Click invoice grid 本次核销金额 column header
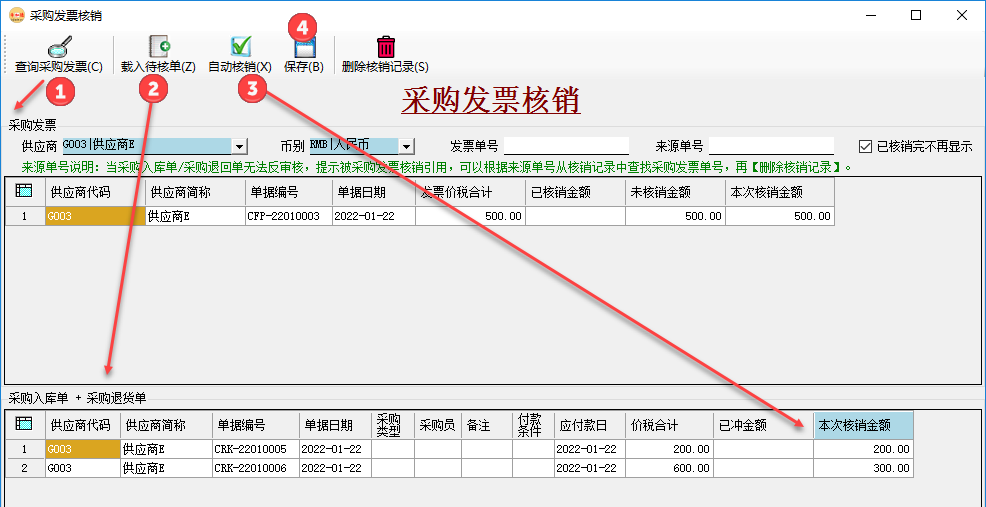The height and width of the screenshot is (507, 986). pos(780,192)
